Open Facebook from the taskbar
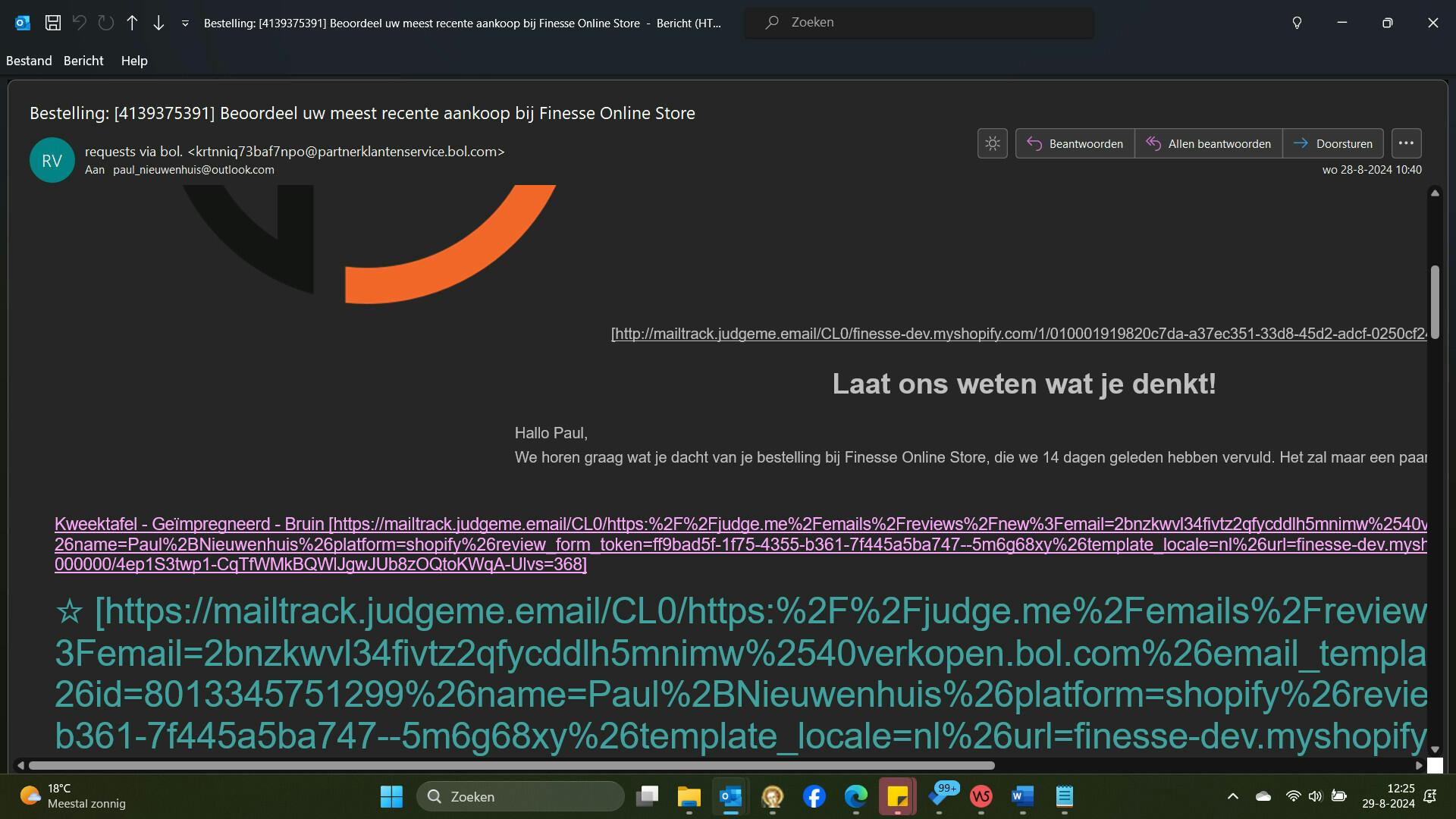 814,796
